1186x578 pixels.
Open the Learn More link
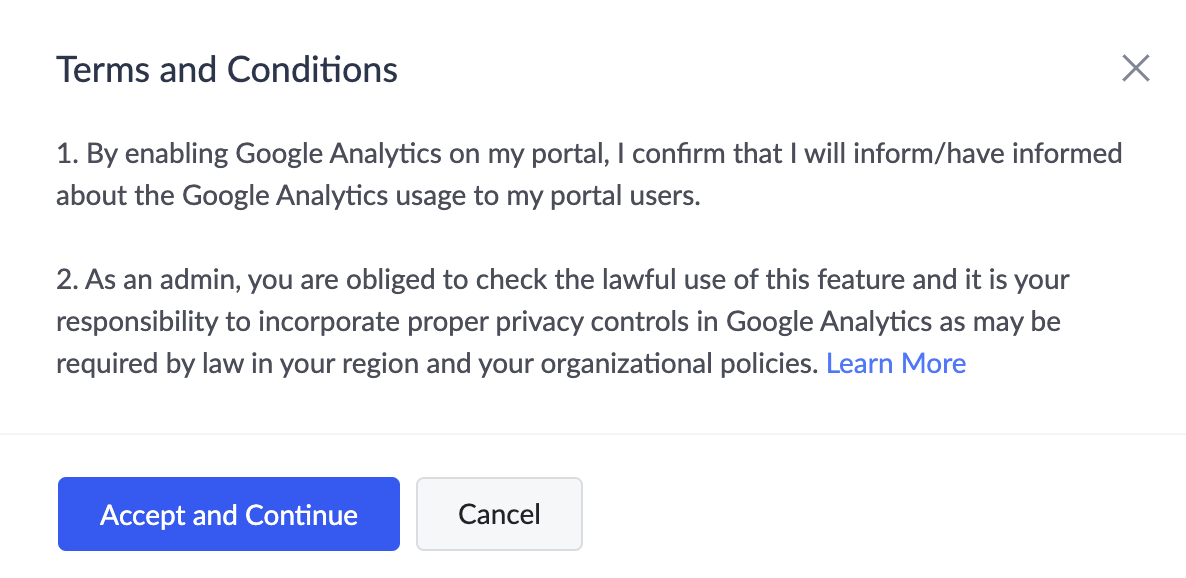pyautogui.click(x=896, y=363)
